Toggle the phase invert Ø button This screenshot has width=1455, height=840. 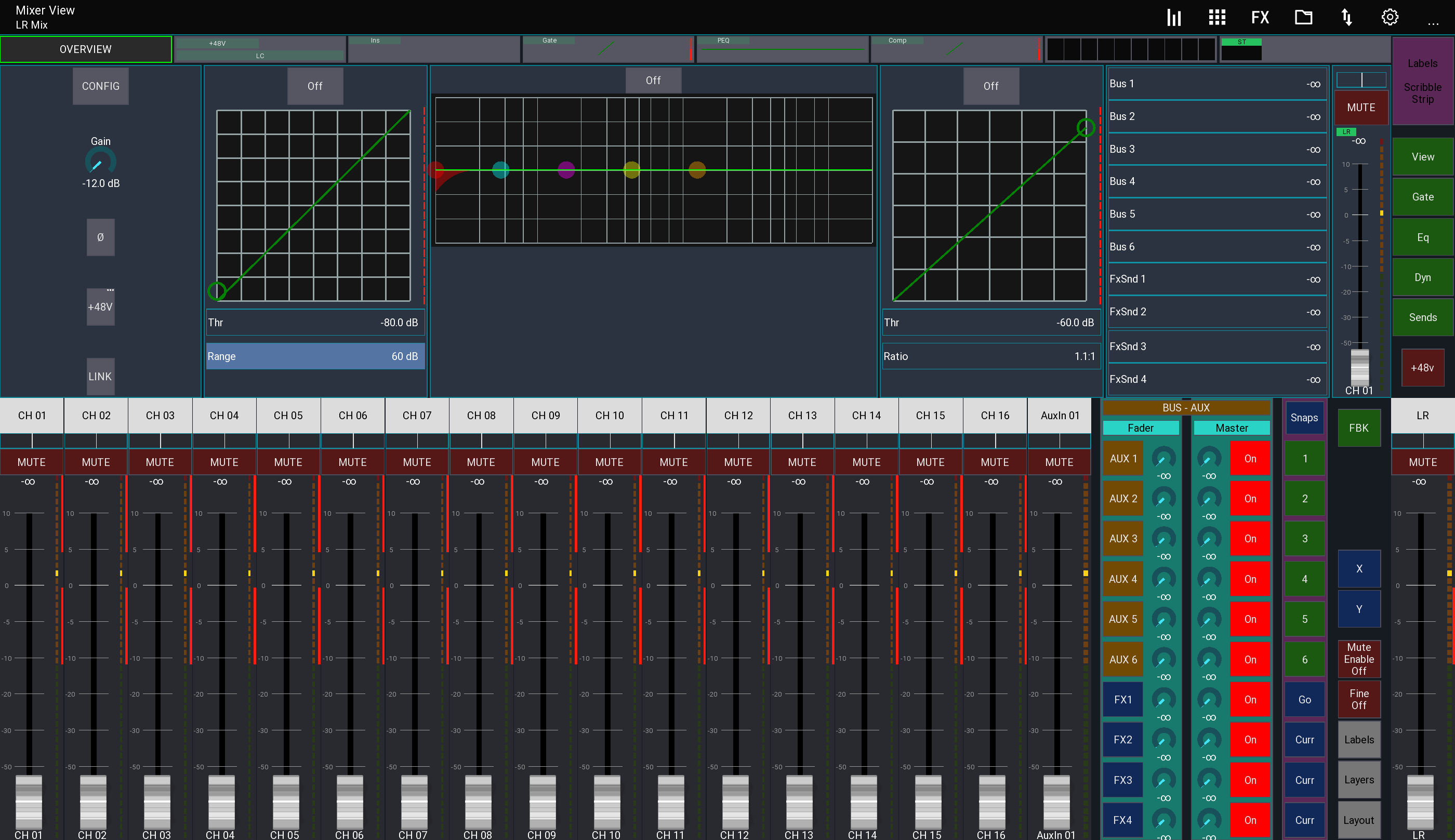(100, 237)
